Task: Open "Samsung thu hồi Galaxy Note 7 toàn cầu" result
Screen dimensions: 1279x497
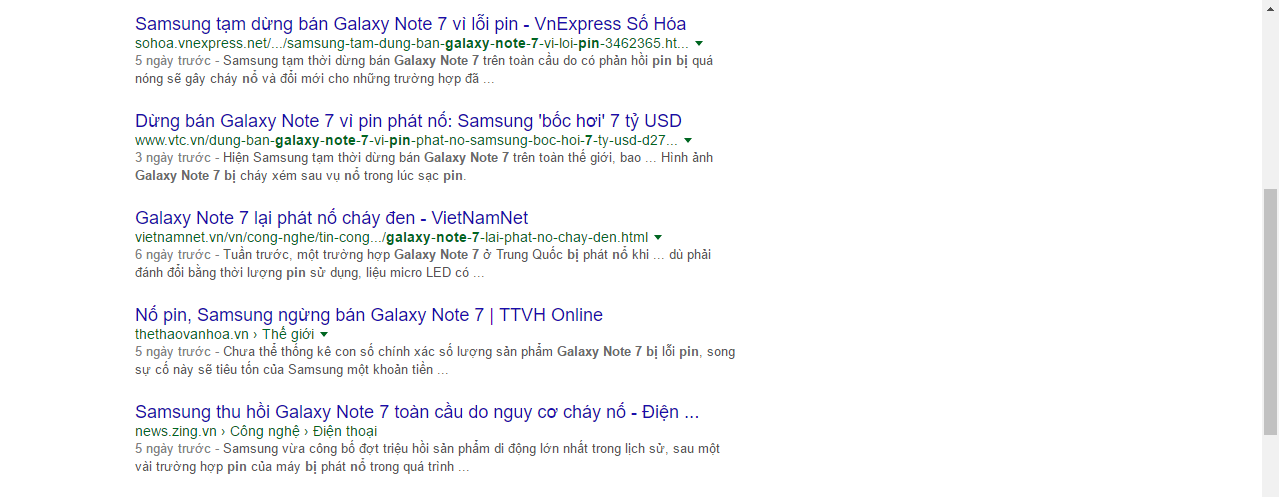Action: tap(416, 412)
